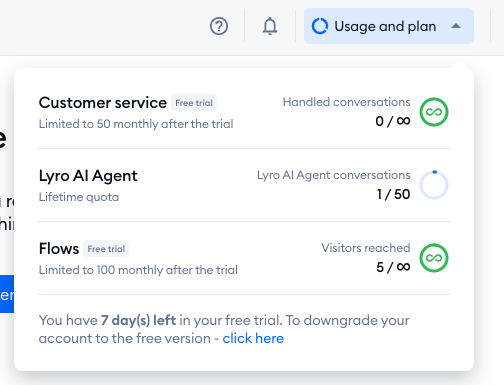
Task: Click the infinity icon for Visitors reached
Action: click(x=434, y=258)
